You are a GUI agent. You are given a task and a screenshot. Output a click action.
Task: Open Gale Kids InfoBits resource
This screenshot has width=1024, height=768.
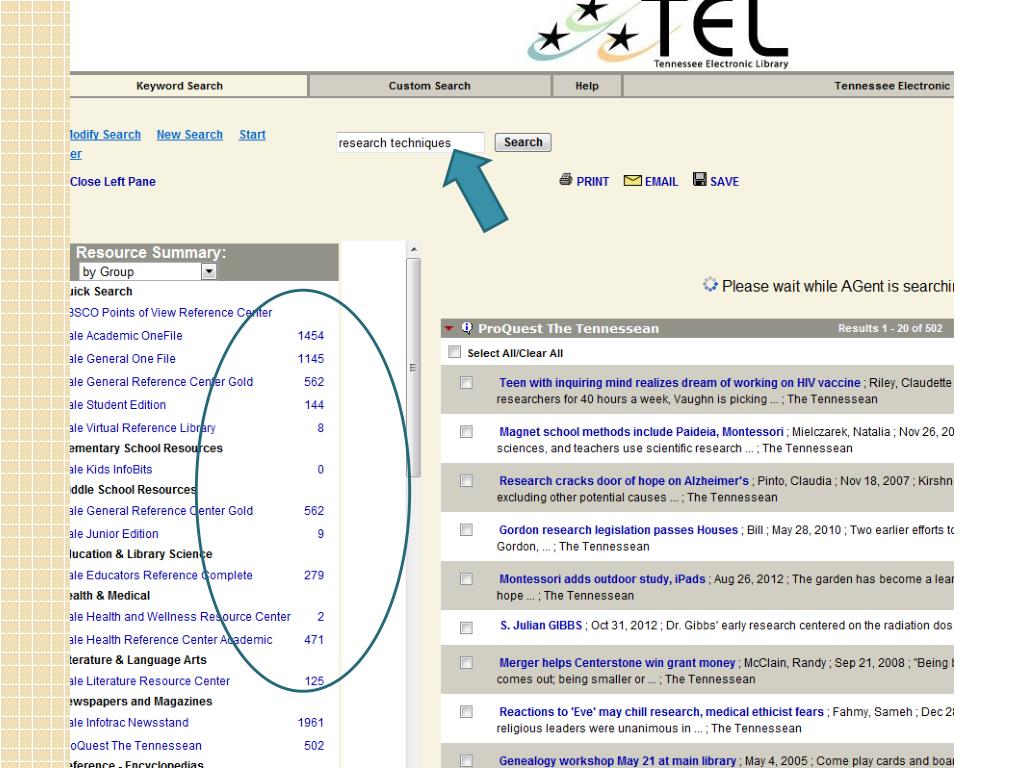[x=111, y=470]
